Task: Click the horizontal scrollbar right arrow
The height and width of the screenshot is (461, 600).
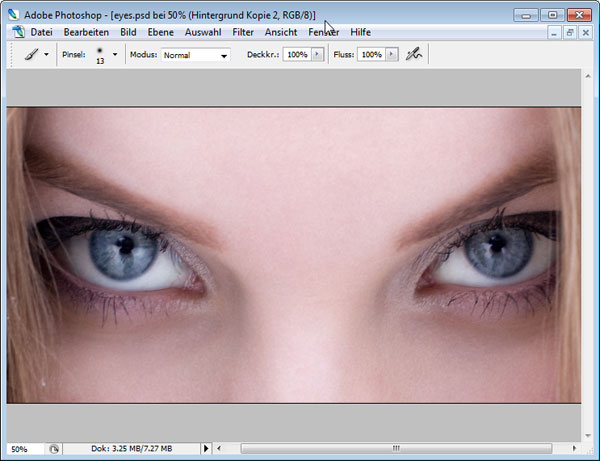Action: (x=575, y=448)
